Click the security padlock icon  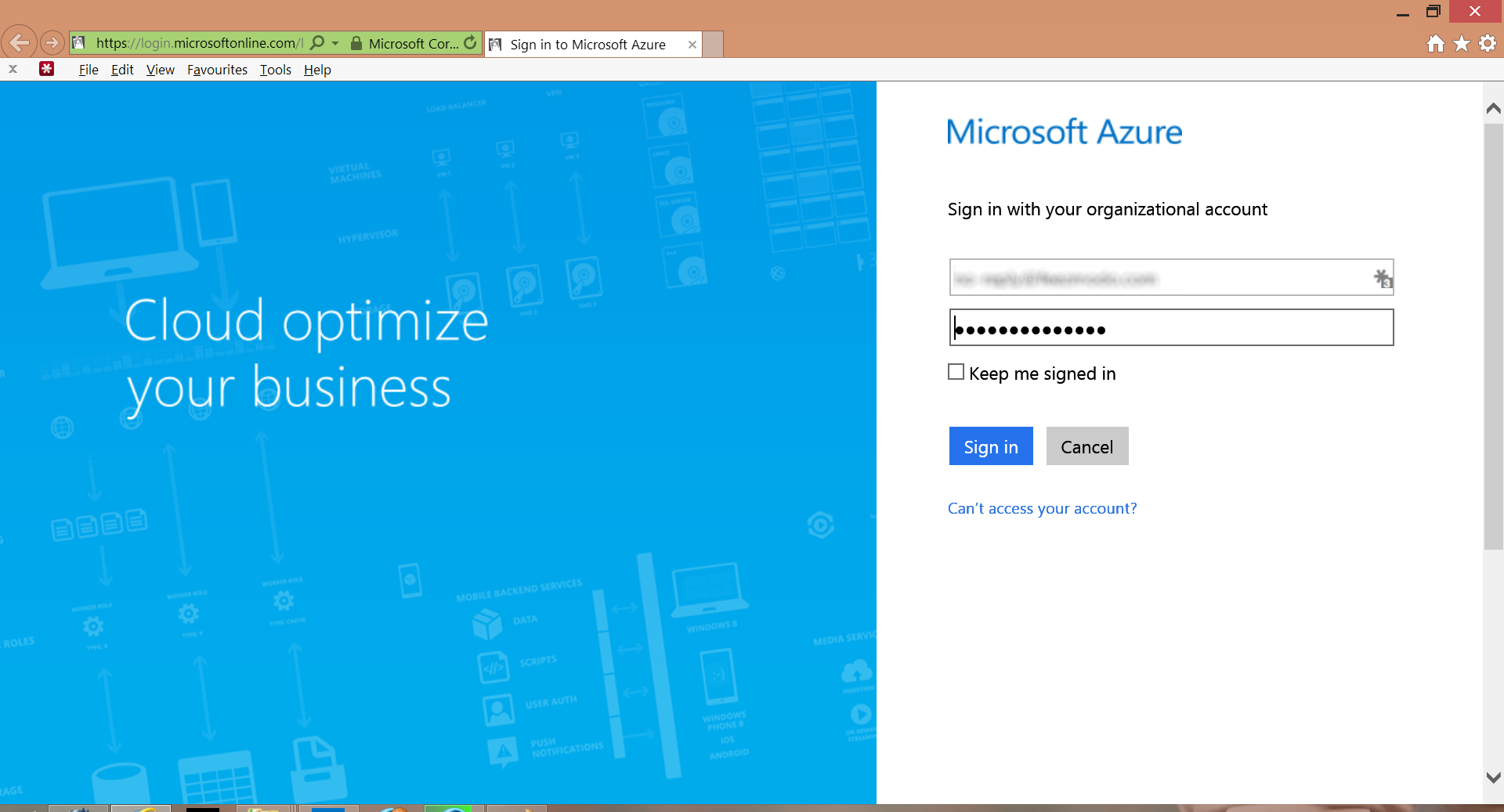coord(356,43)
